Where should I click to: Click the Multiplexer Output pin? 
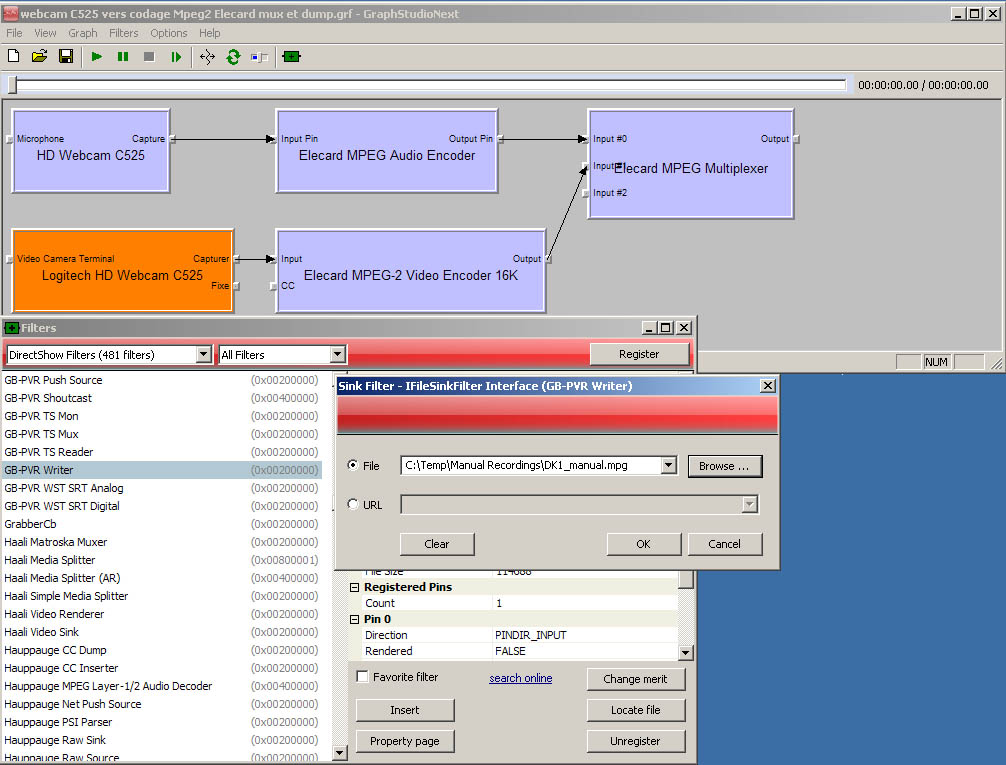click(x=796, y=139)
